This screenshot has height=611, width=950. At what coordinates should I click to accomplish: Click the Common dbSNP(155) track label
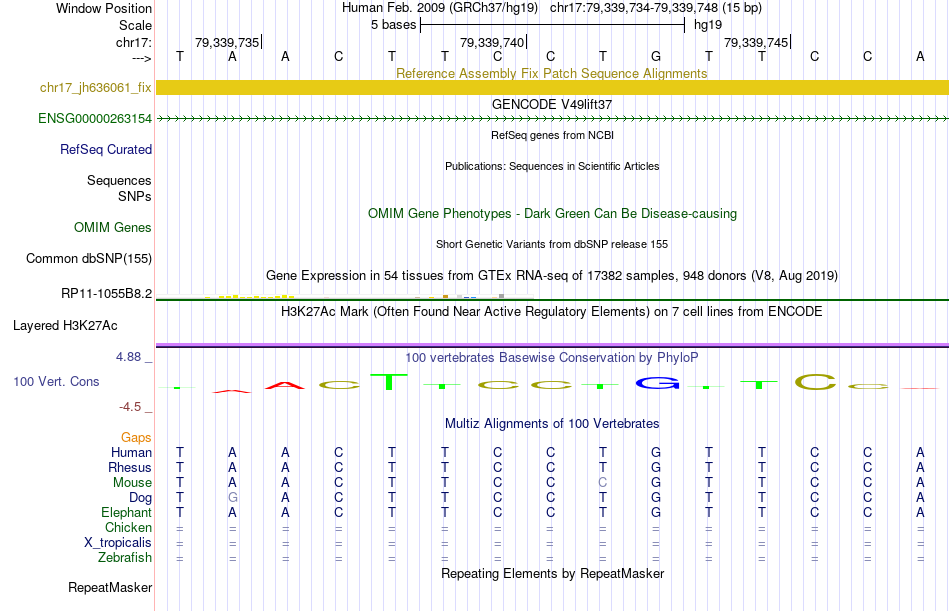(89, 258)
